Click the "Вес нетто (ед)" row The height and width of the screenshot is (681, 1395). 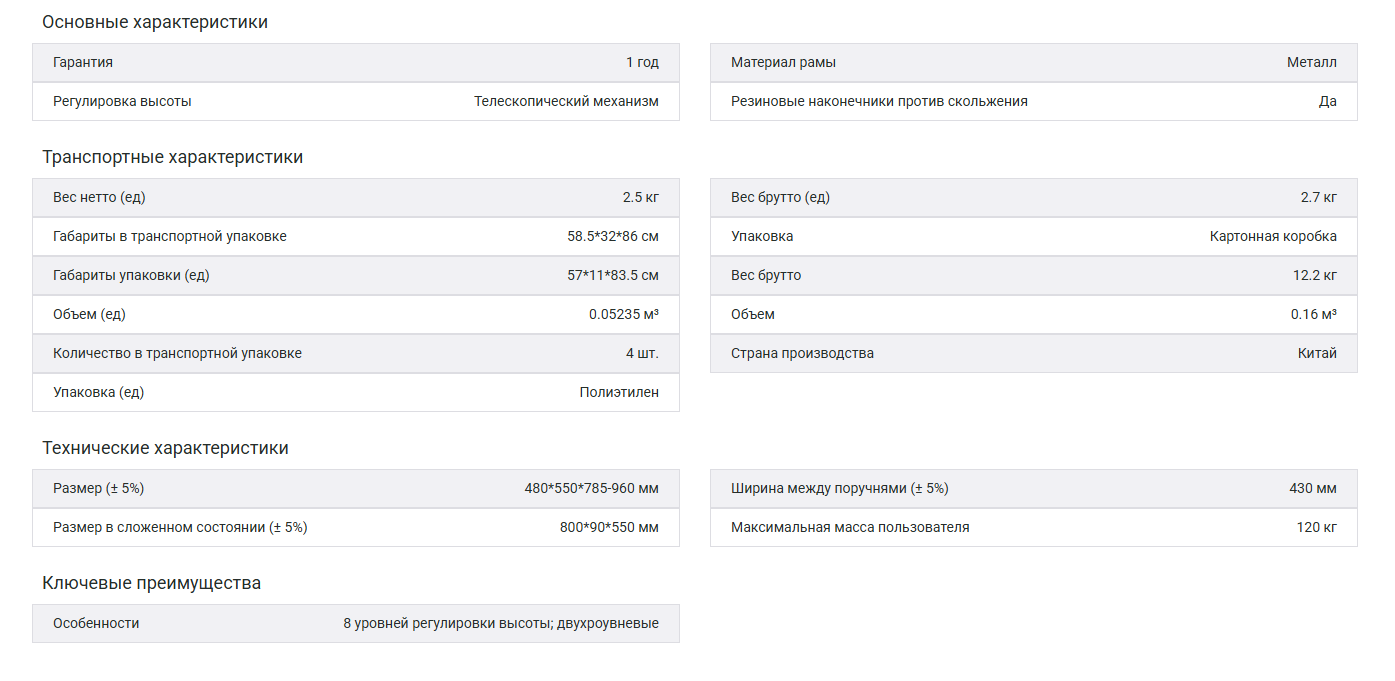click(99, 197)
